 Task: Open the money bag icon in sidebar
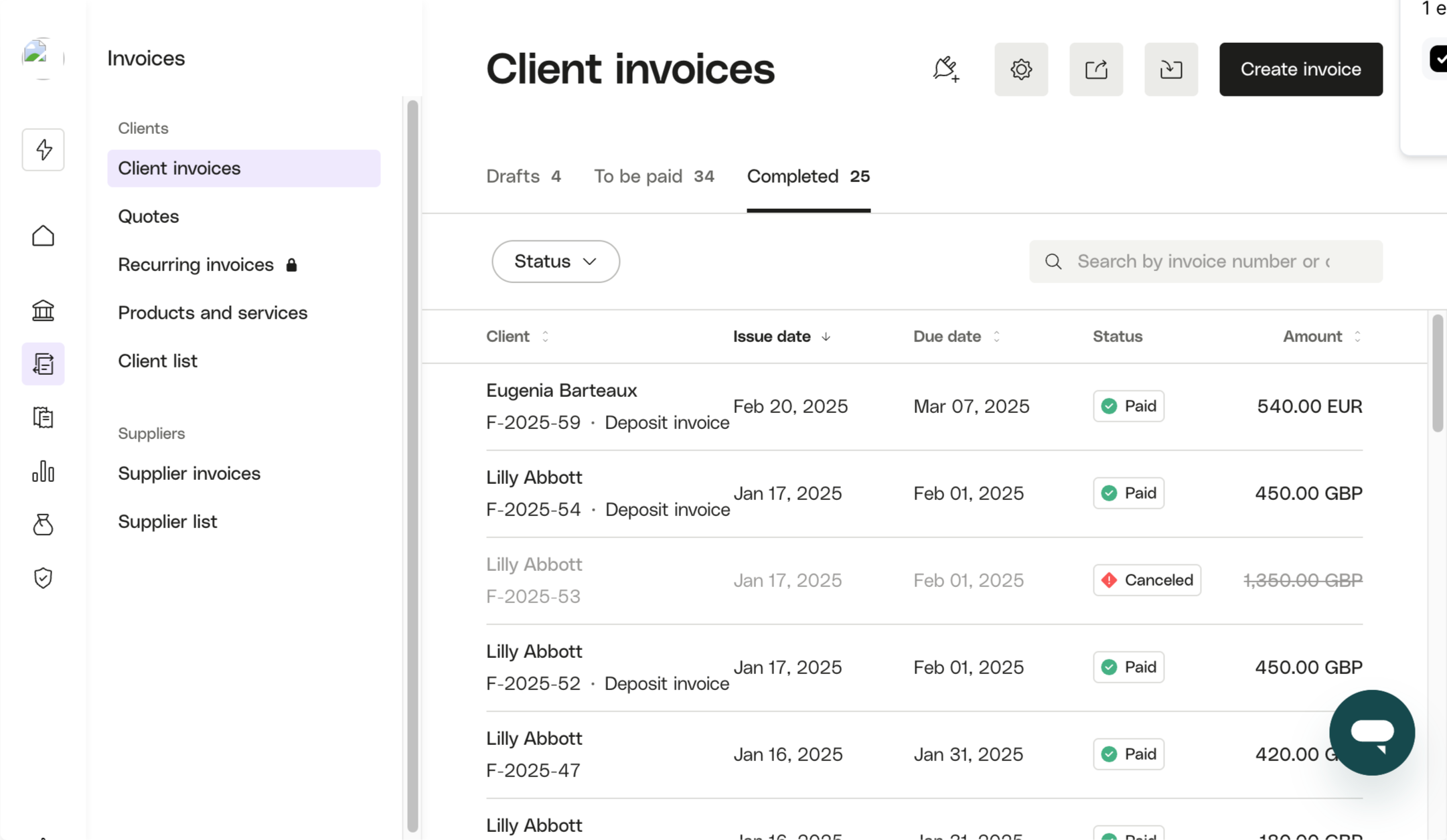(43, 524)
